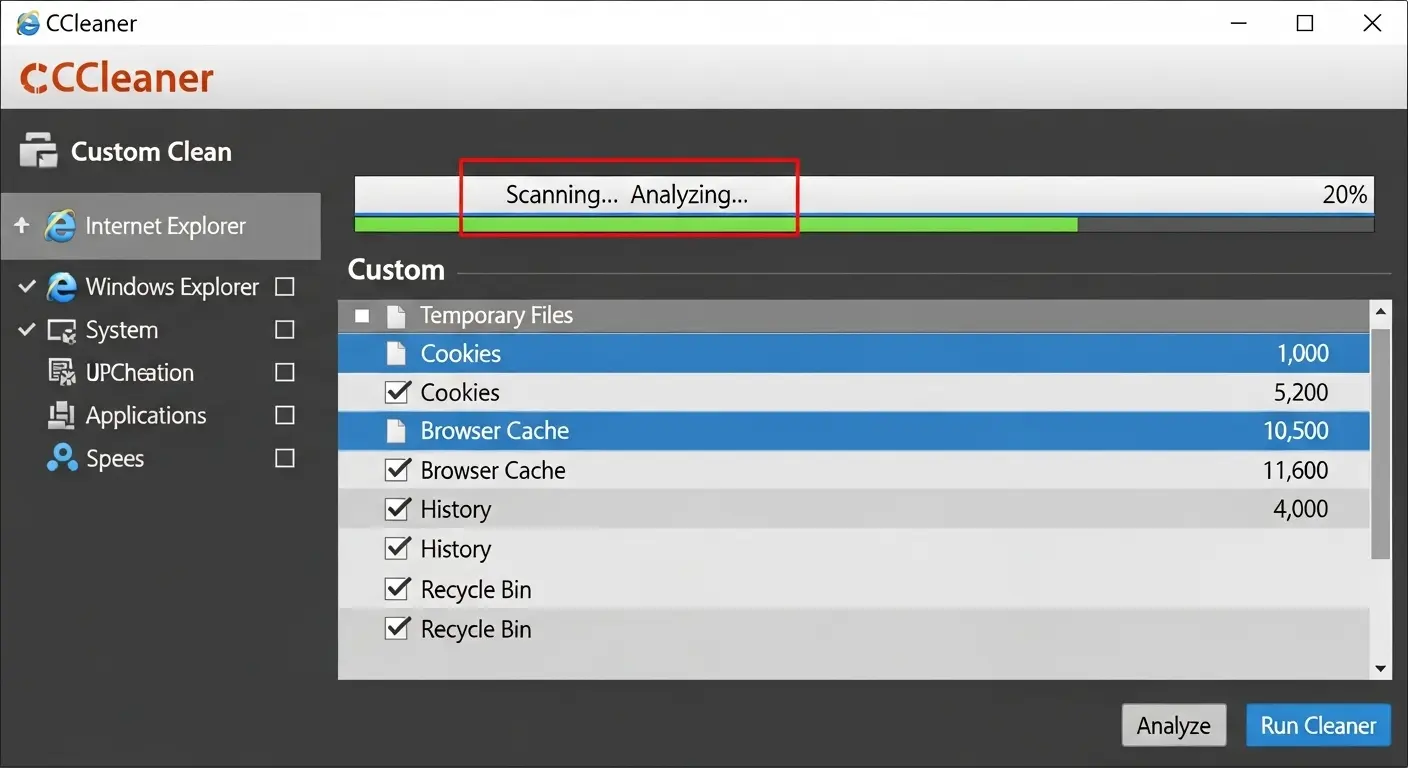
Task: Maximize the CCleaner window
Action: 1305,23
